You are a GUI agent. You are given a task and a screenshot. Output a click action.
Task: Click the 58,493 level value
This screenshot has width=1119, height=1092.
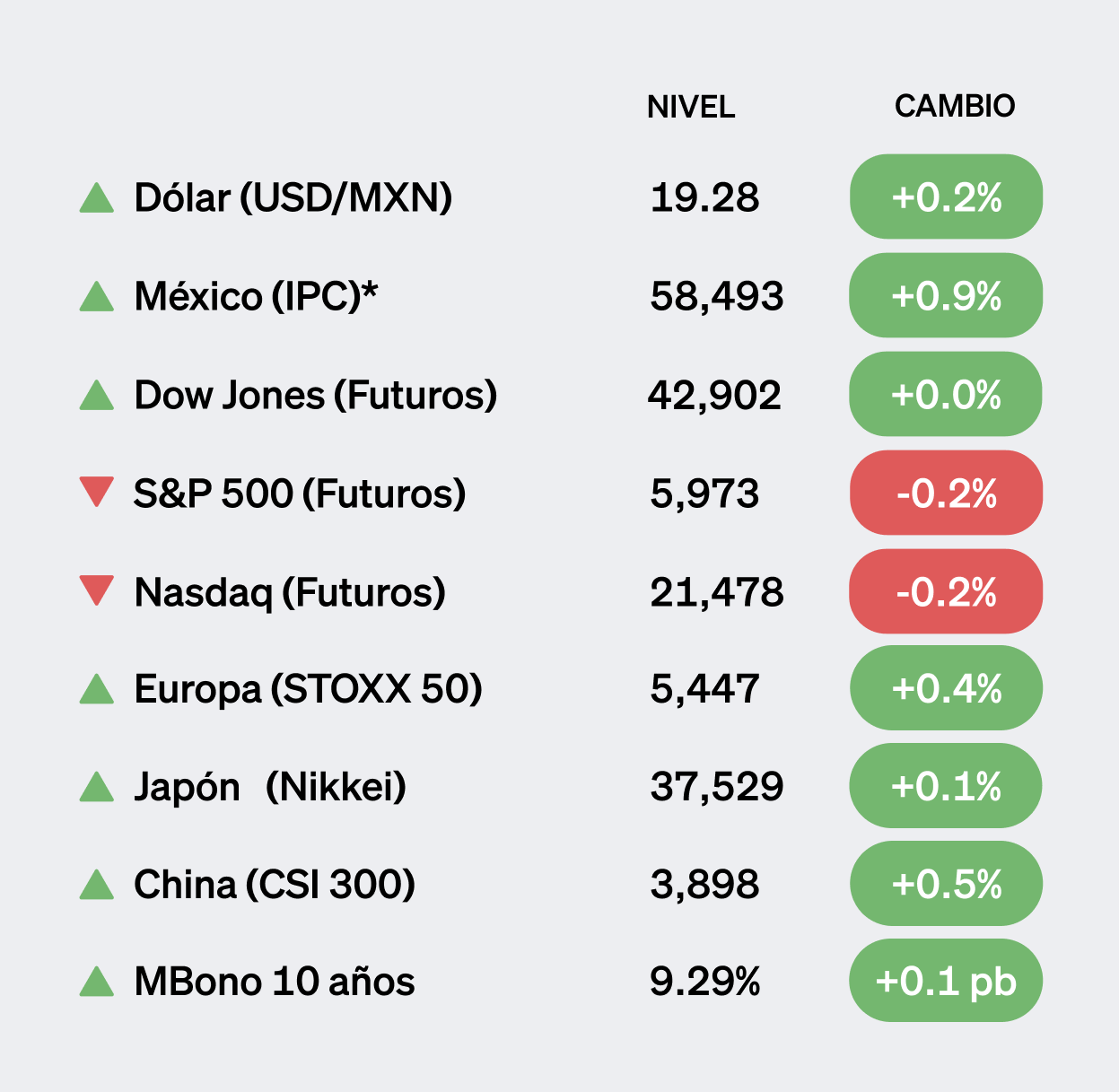(717, 296)
